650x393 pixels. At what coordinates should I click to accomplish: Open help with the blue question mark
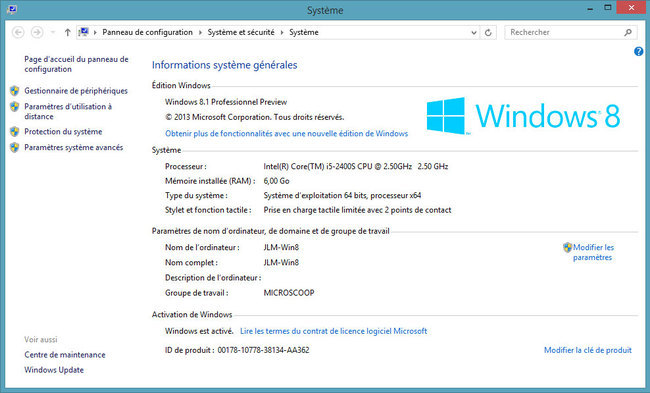tap(638, 51)
